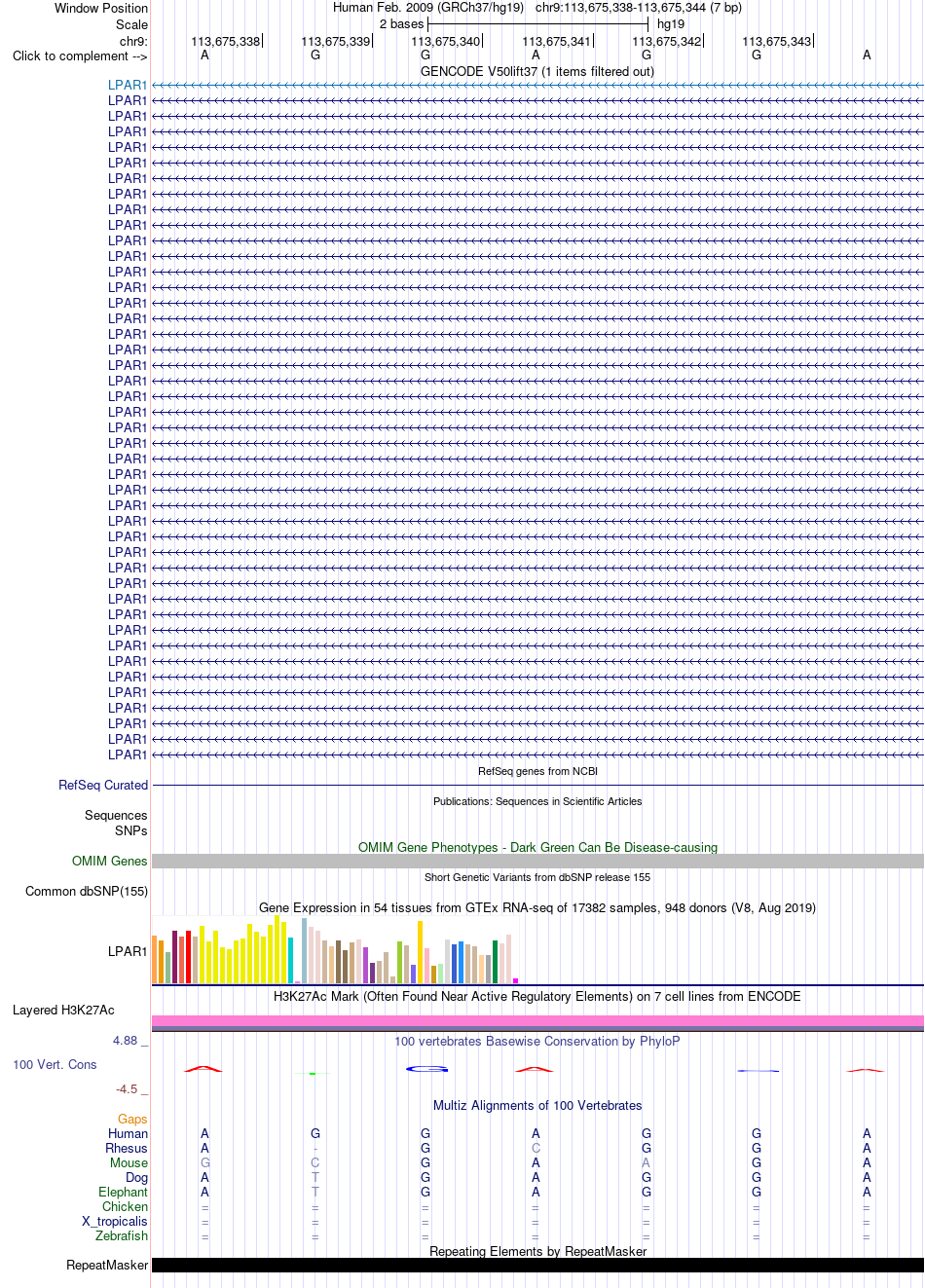Click the 100 Vert. Cons label
The image size is (925, 1288).
pyautogui.click(x=55, y=1065)
